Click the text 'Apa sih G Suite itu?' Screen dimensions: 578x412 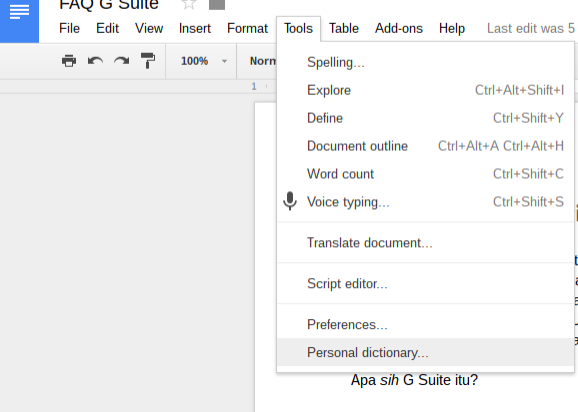(x=414, y=380)
